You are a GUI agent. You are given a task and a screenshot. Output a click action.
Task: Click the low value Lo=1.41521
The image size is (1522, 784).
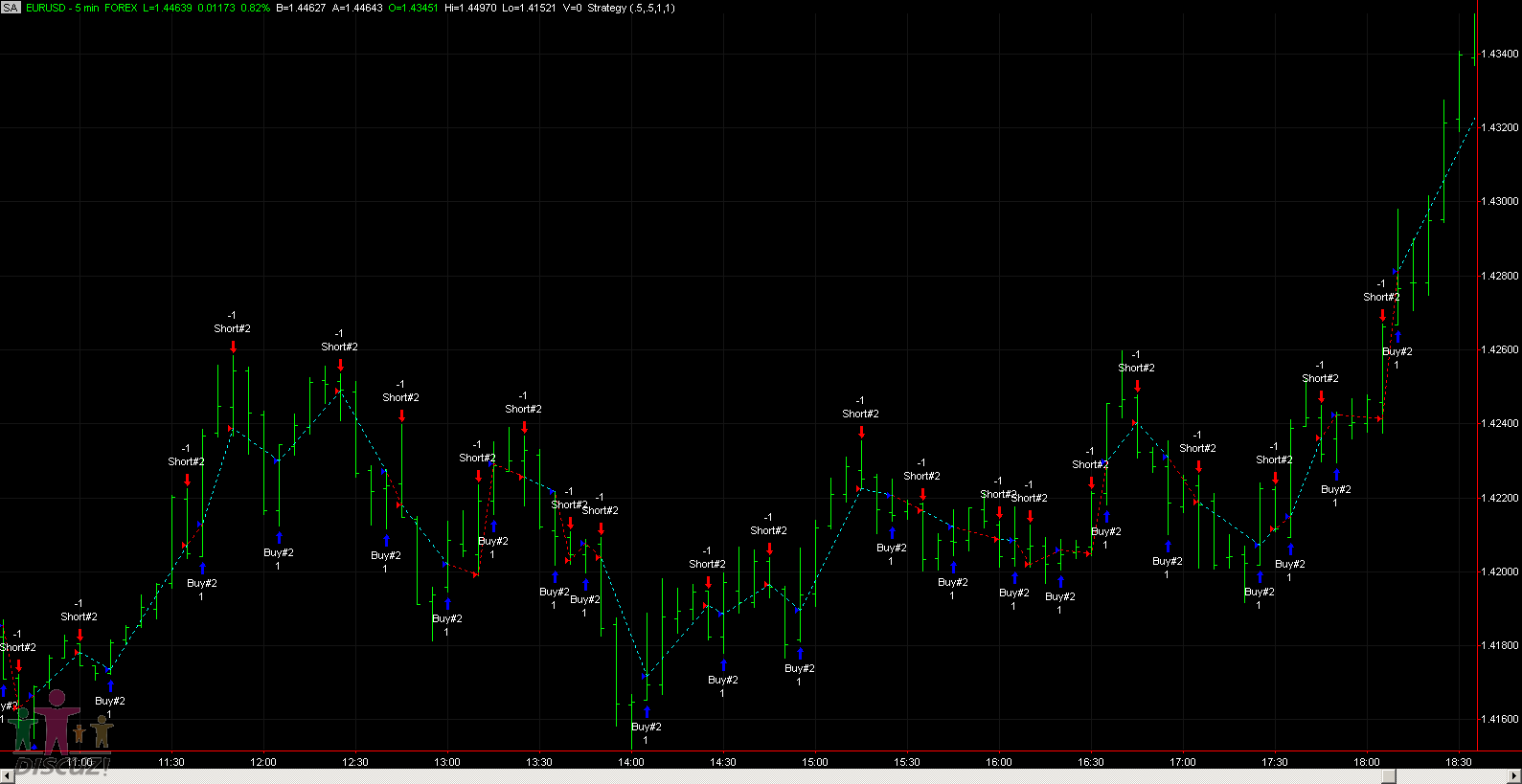tap(529, 8)
